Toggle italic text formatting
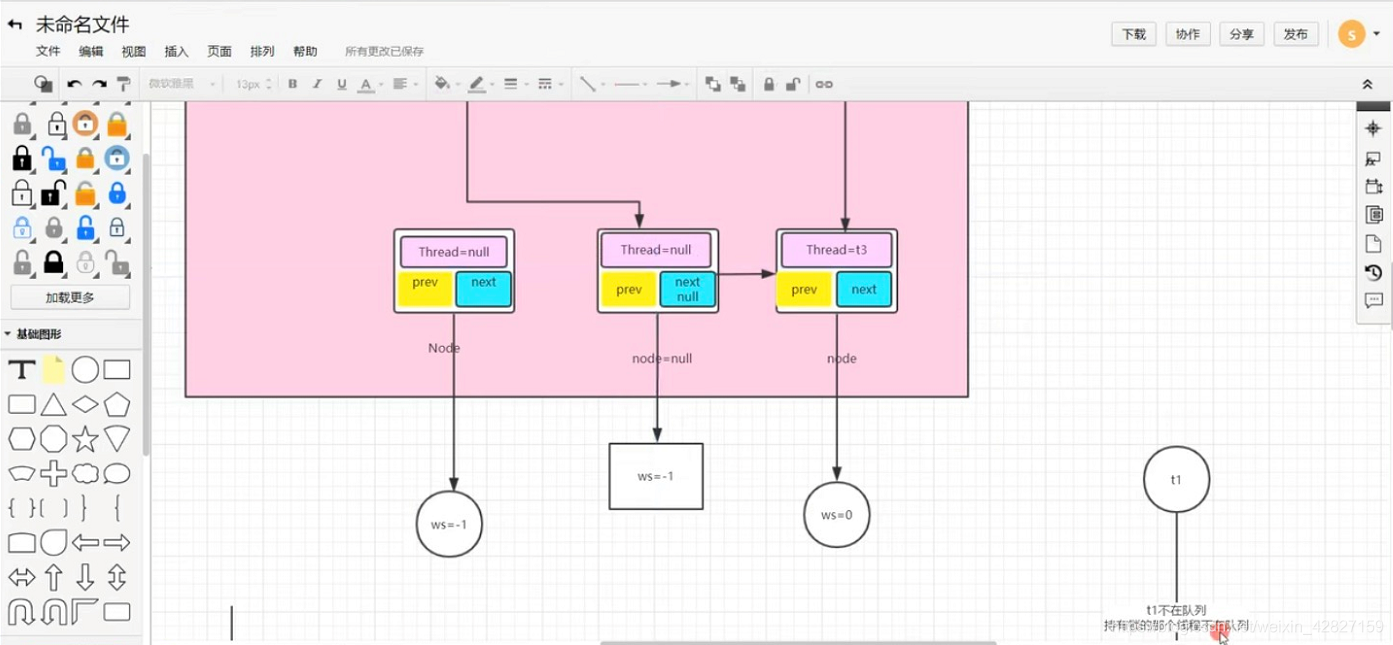The image size is (1393, 645). tap(317, 84)
